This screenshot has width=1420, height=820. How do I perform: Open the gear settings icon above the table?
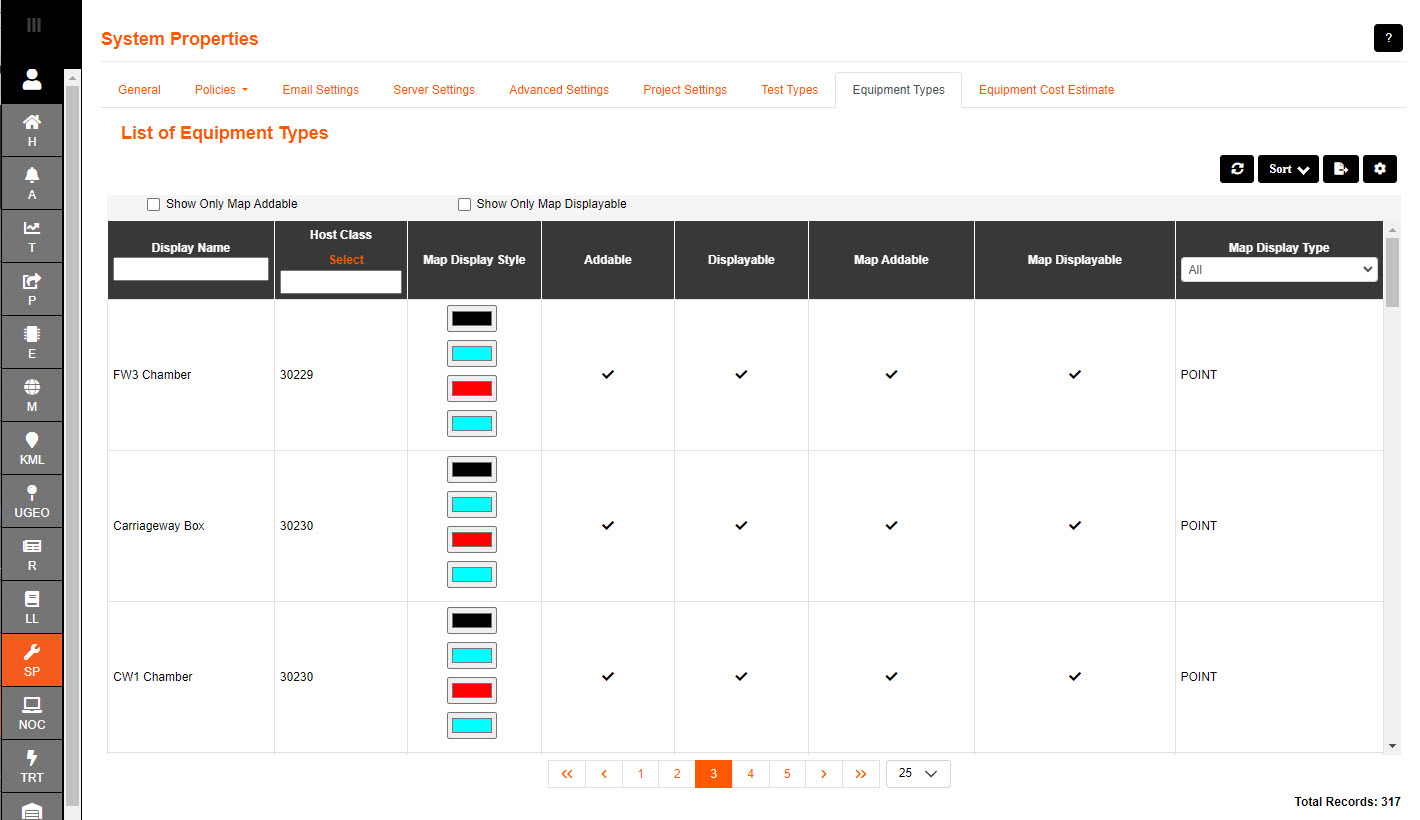point(1380,169)
